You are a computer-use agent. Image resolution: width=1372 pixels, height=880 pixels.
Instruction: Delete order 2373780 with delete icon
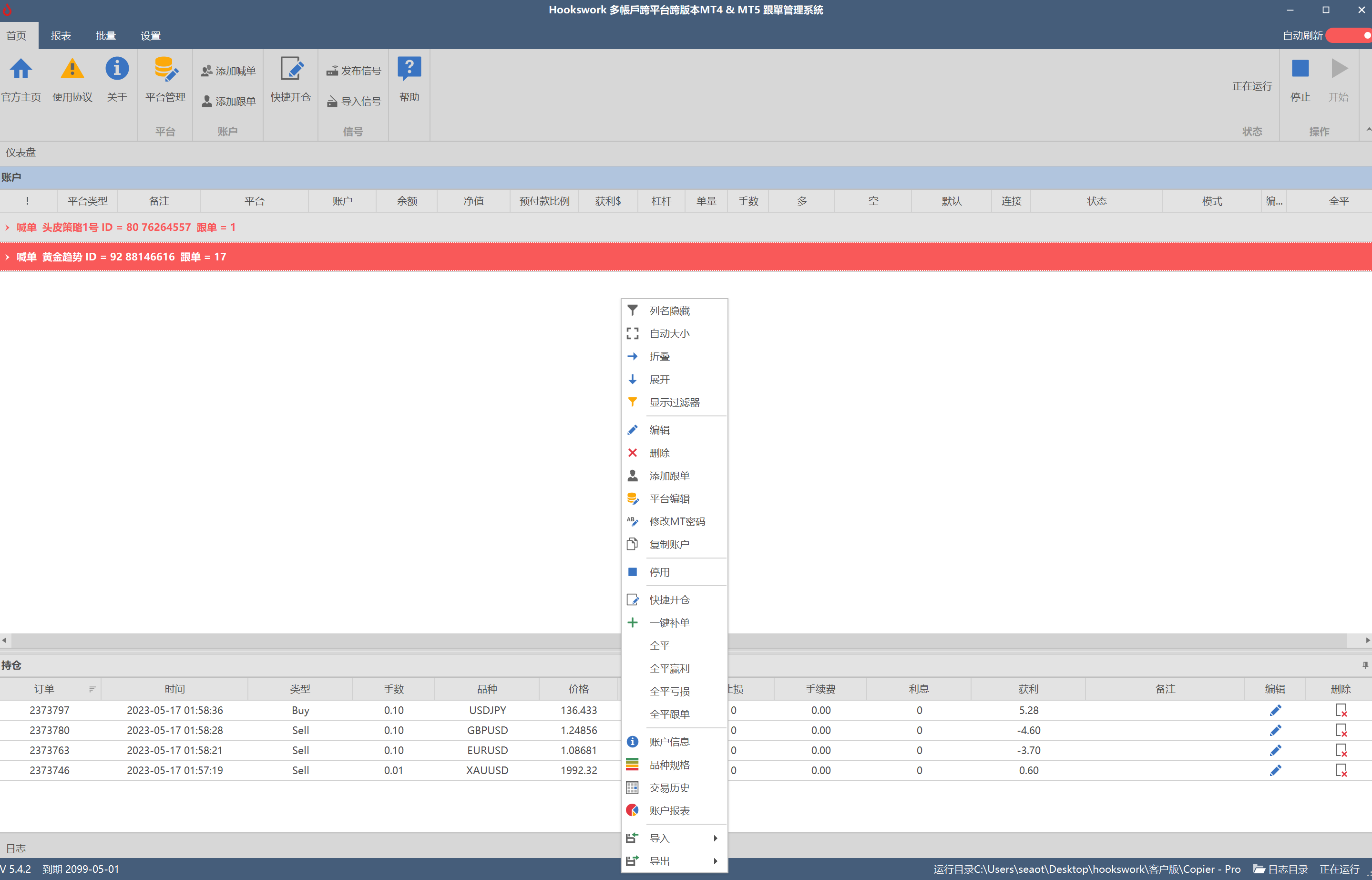(1341, 730)
